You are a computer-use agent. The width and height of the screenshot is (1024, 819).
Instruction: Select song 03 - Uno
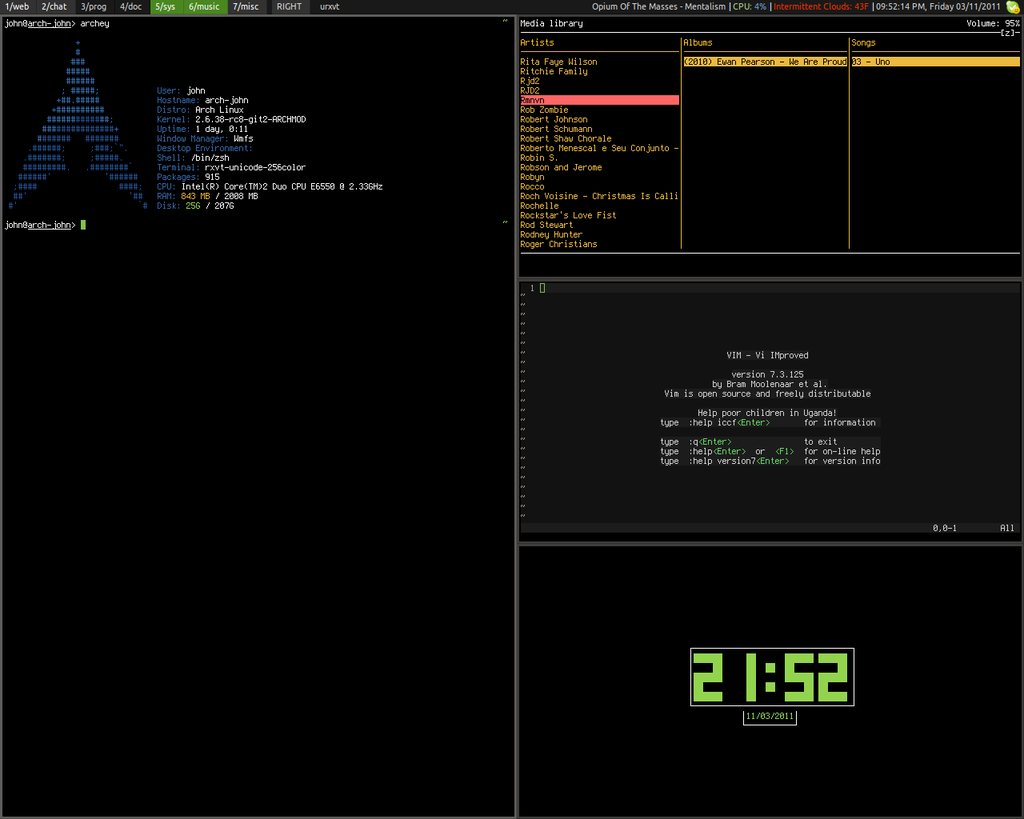935,62
